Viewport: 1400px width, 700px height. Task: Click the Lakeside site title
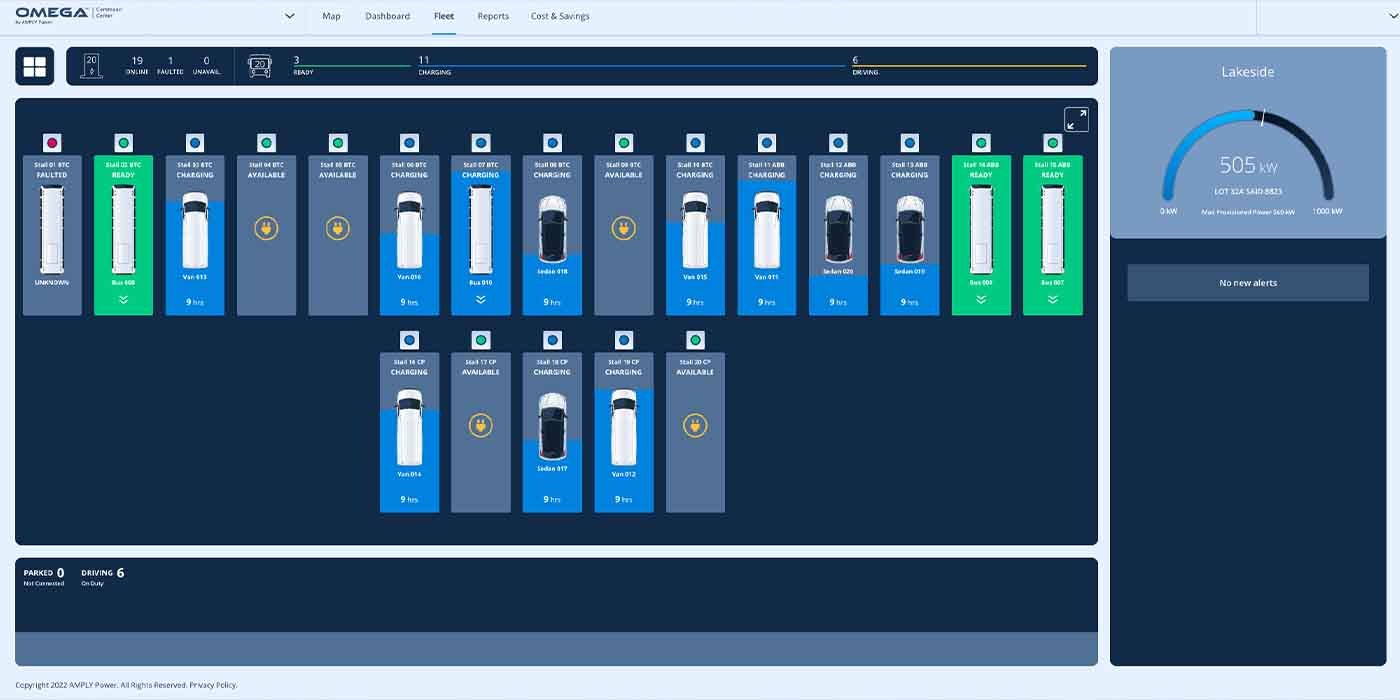point(1248,72)
